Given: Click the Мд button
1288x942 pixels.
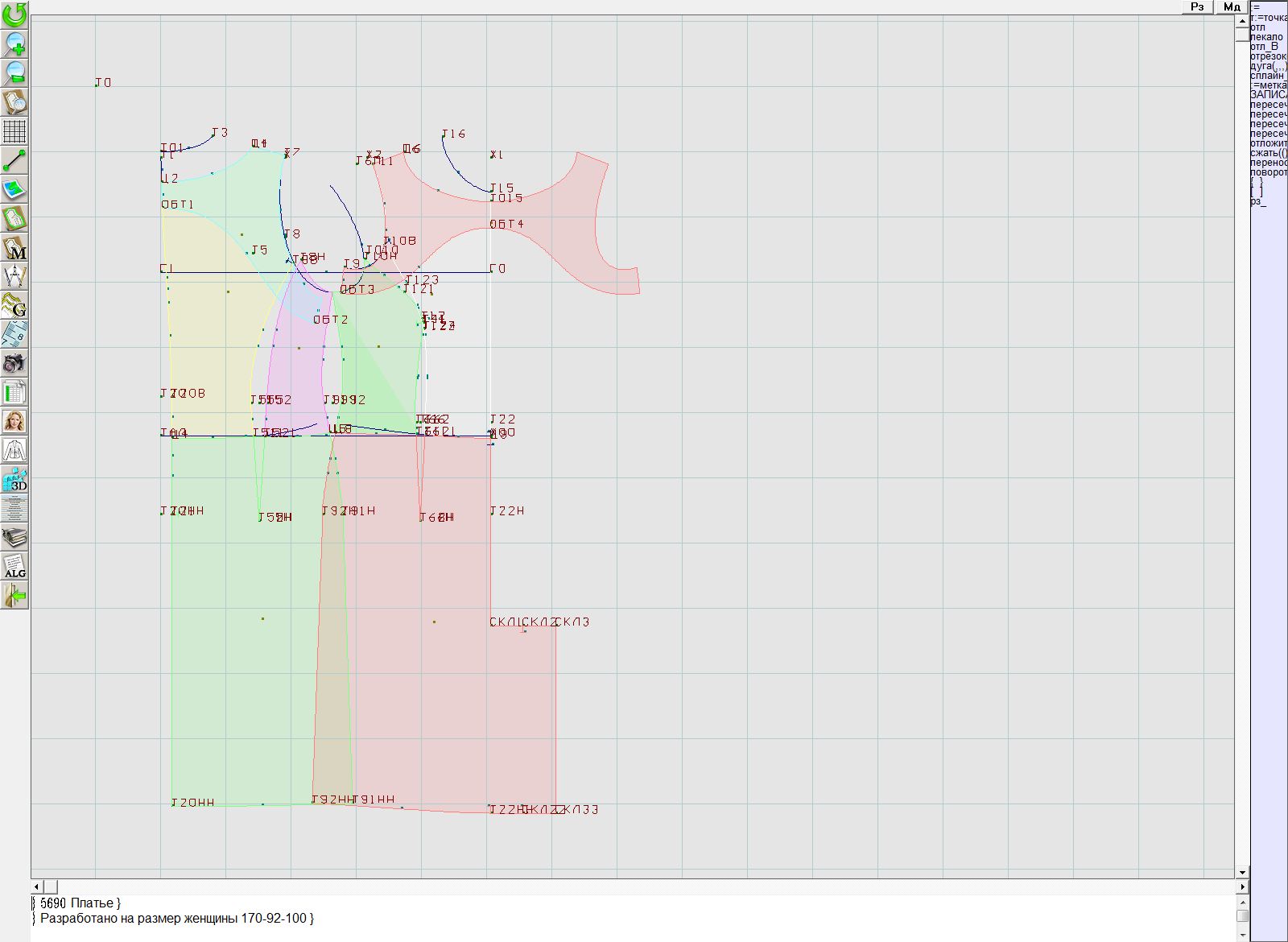Looking at the screenshot, I should point(1232,6).
